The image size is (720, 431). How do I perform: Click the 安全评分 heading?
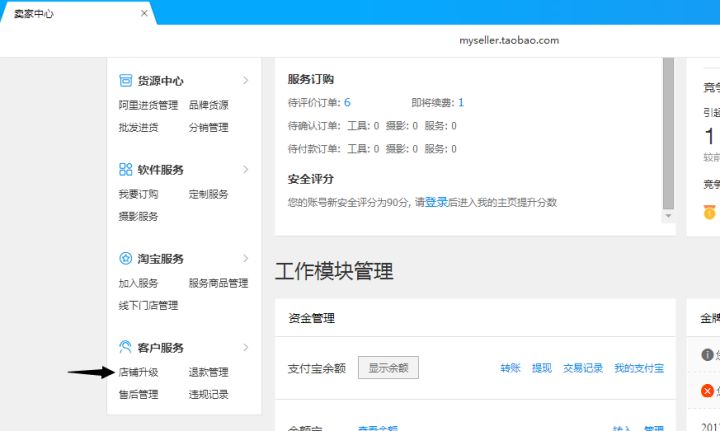(311, 179)
